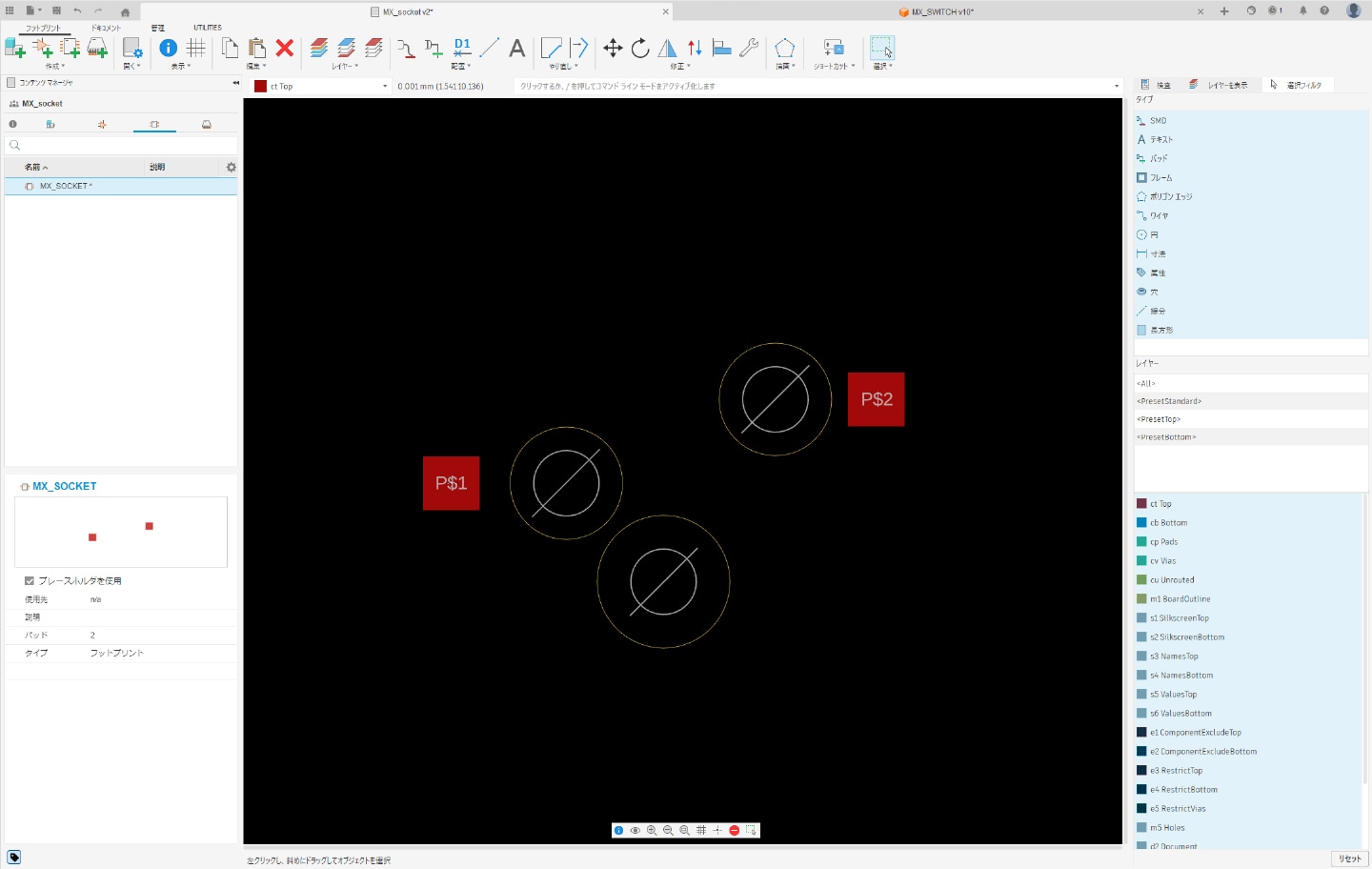Switch to the ドキュメント ribbon tab
The image size is (1372, 869).
pyautogui.click(x=106, y=28)
